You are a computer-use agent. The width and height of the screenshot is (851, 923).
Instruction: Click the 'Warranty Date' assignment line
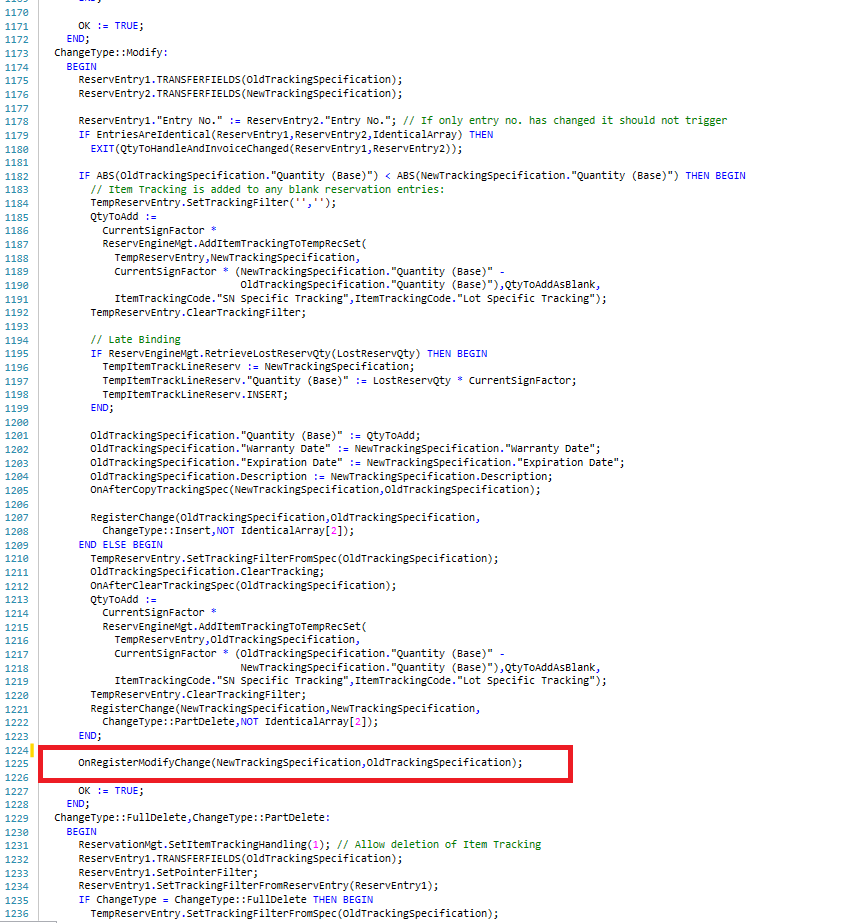[345, 449]
